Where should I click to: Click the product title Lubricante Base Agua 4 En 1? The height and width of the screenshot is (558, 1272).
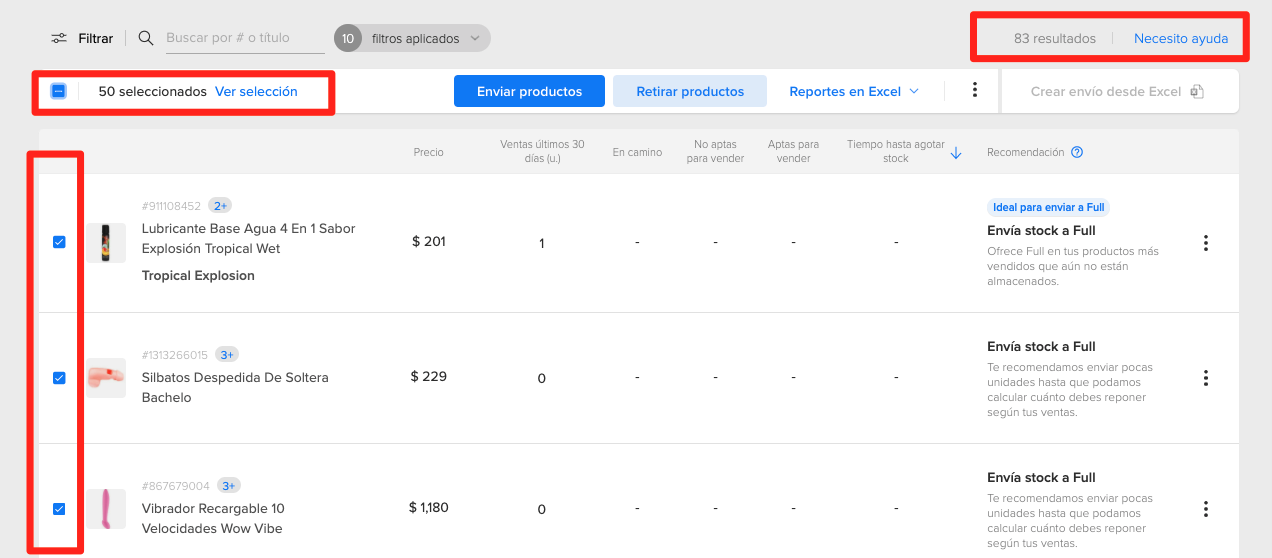249,238
